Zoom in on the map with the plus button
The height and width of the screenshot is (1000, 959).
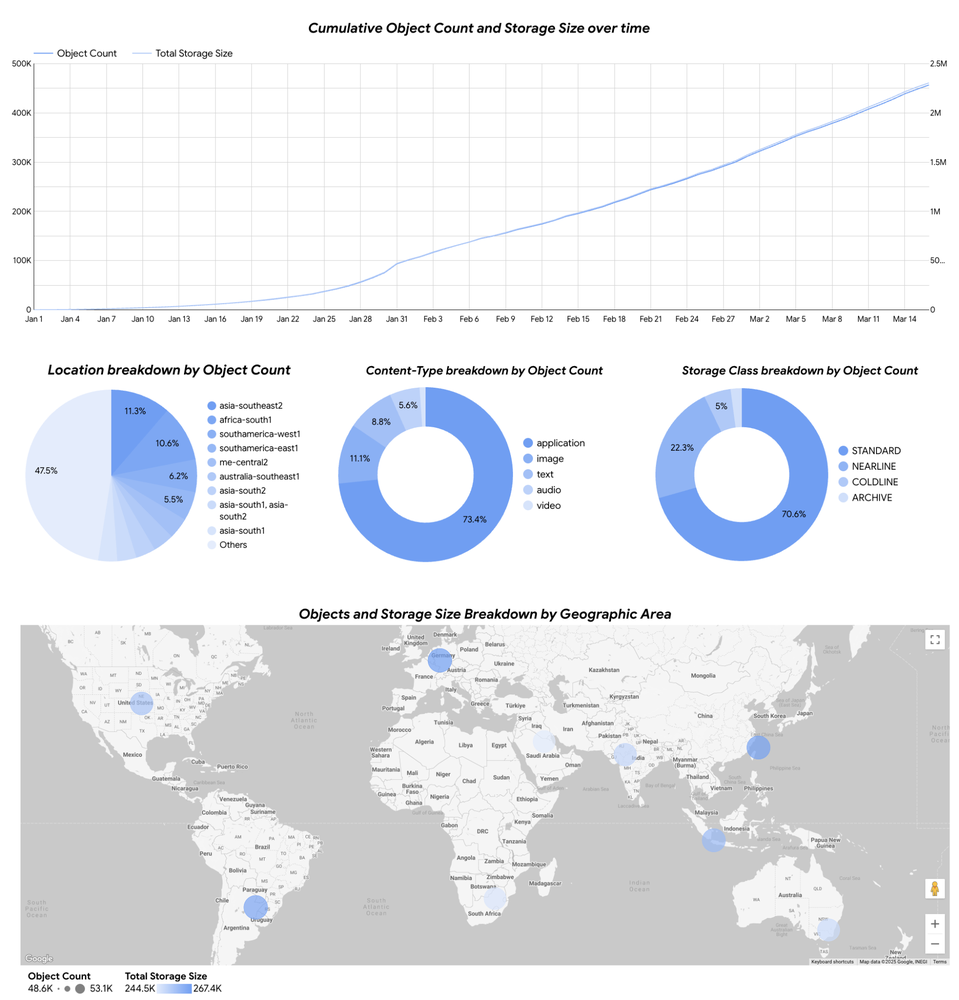(x=934, y=924)
